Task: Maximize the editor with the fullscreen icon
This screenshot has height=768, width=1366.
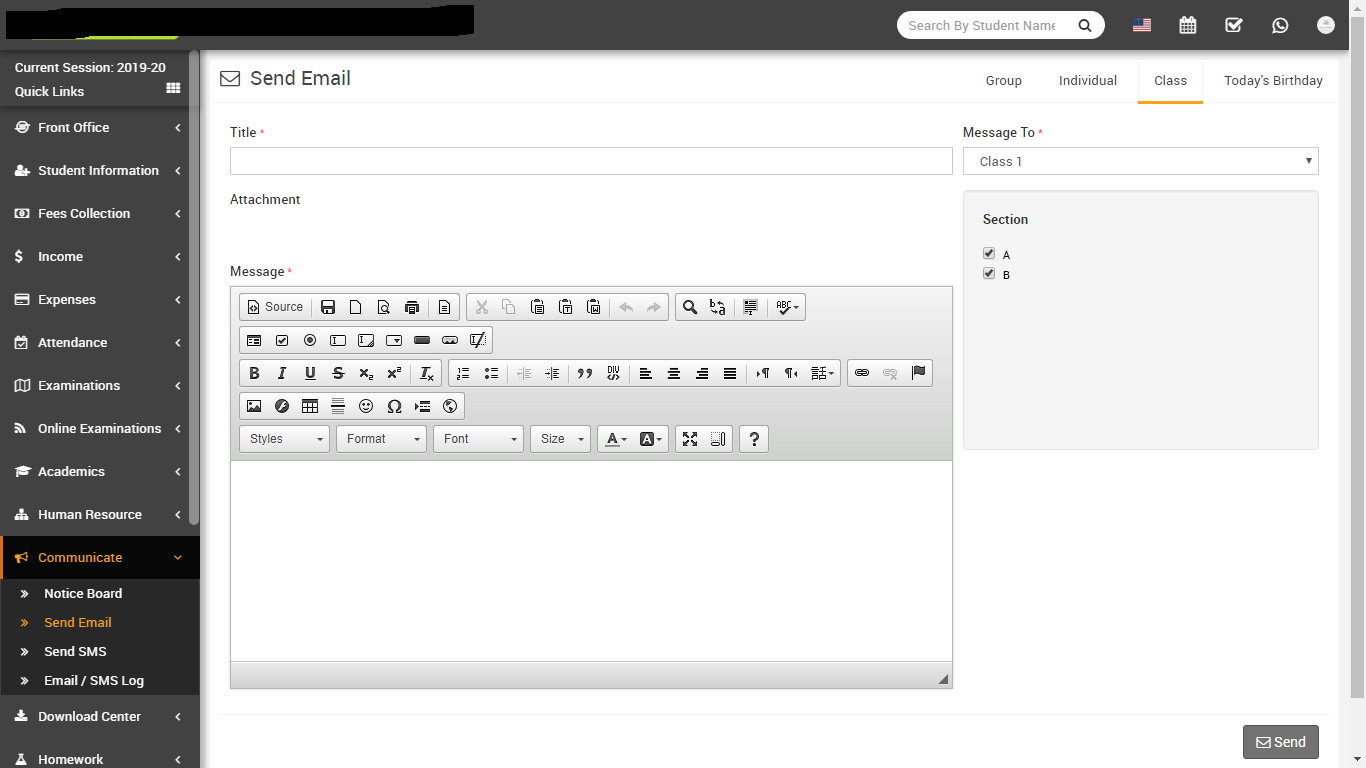Action: [x=690, y=439]
